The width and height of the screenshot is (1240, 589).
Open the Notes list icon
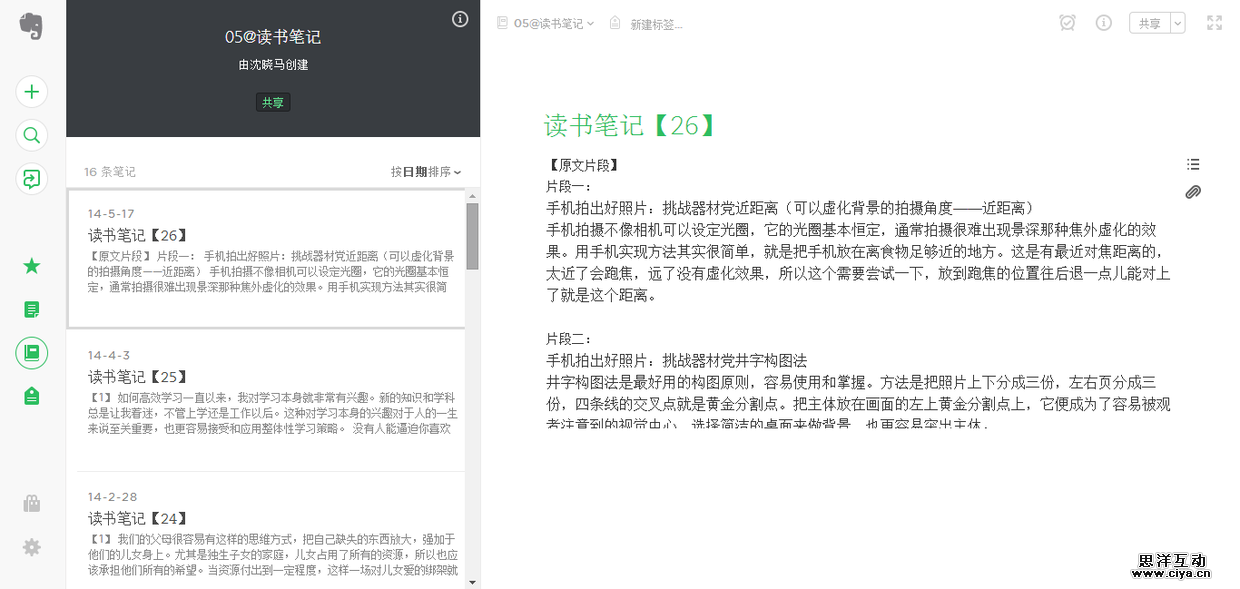[31, 309]
